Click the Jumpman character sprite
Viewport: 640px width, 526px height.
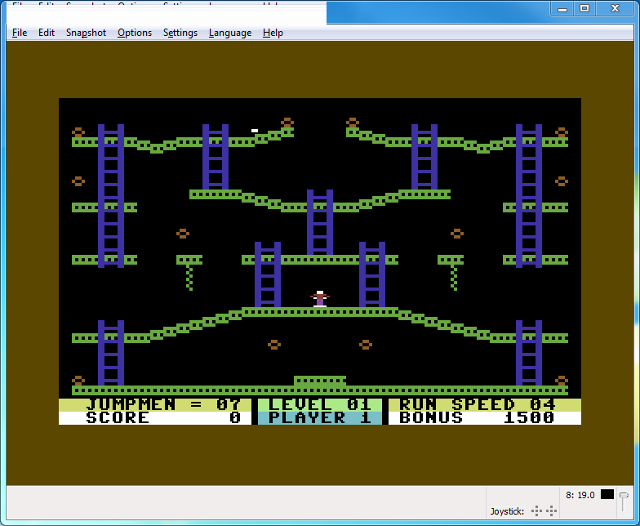point(320,299)
